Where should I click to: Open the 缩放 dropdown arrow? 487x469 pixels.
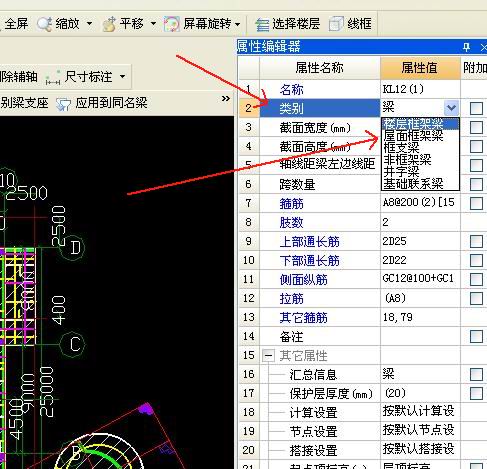click(89, 24)
